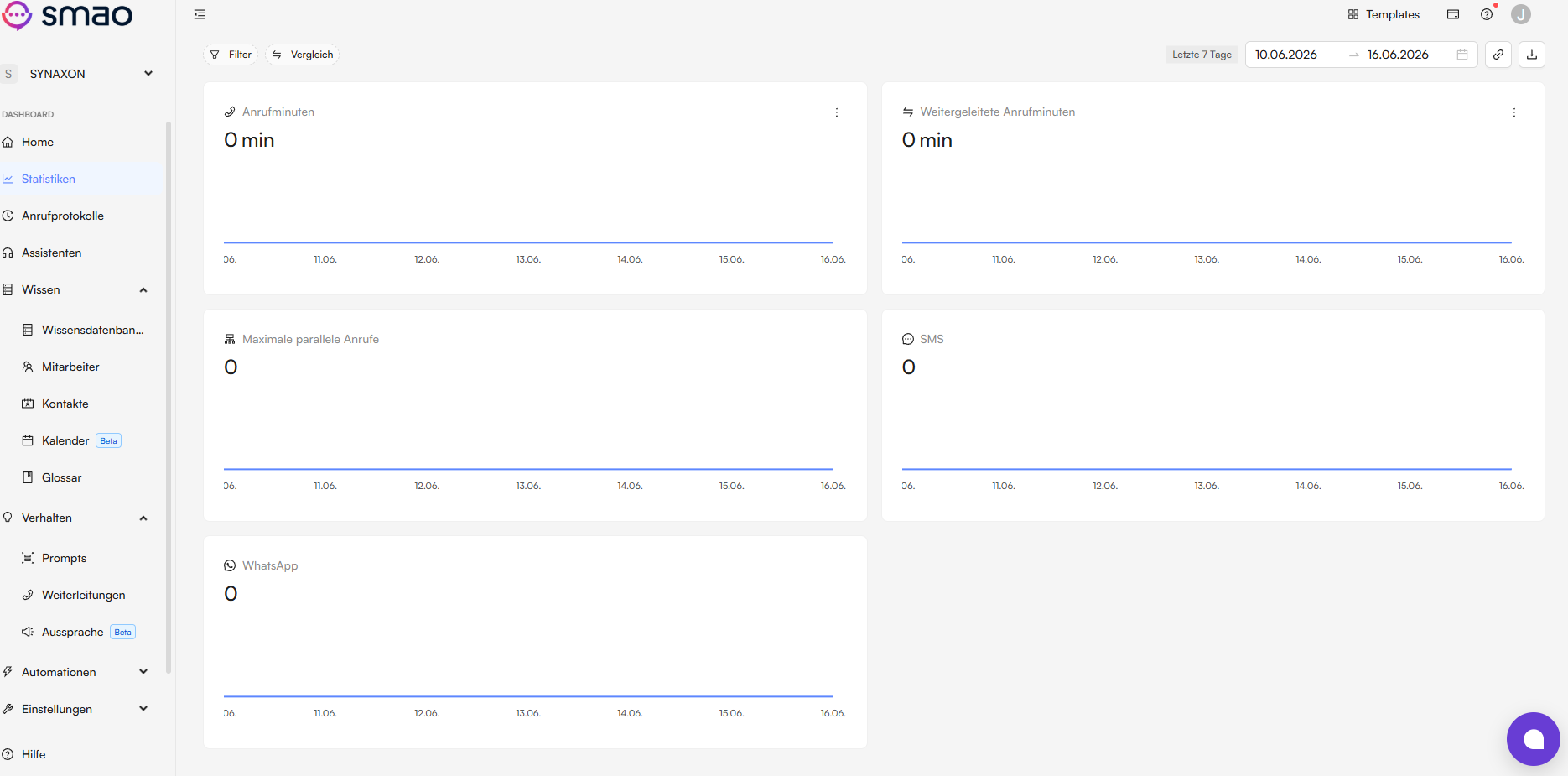Open the user avatar J menu
The image size is (1568, 776).
click(x=1521, y=14)
